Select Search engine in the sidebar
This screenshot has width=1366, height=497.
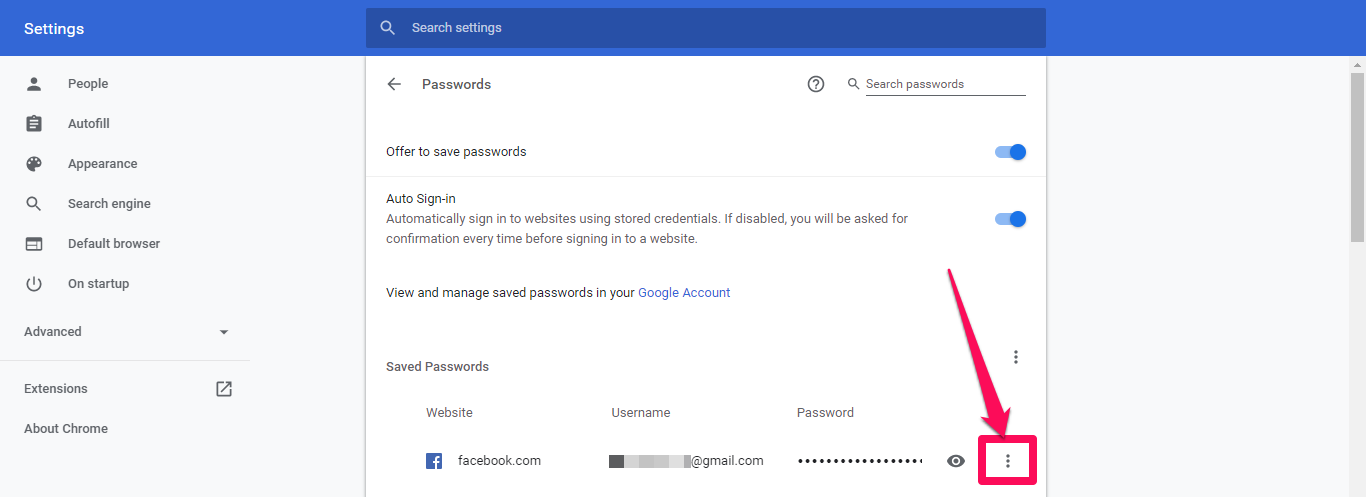pyautogui.click(x=109, y=204)
